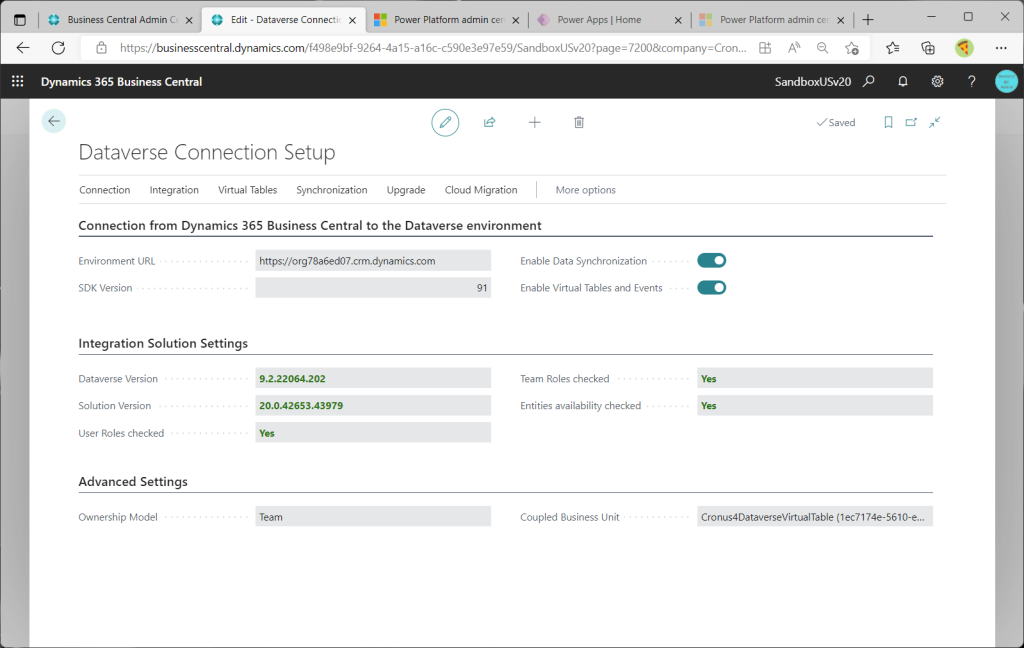Image resolution: width=1024 pixels, height=648 pixels.
Task: Click the Dataverse Version value 9.2.22064.202
Action: [x=292, y=379]
